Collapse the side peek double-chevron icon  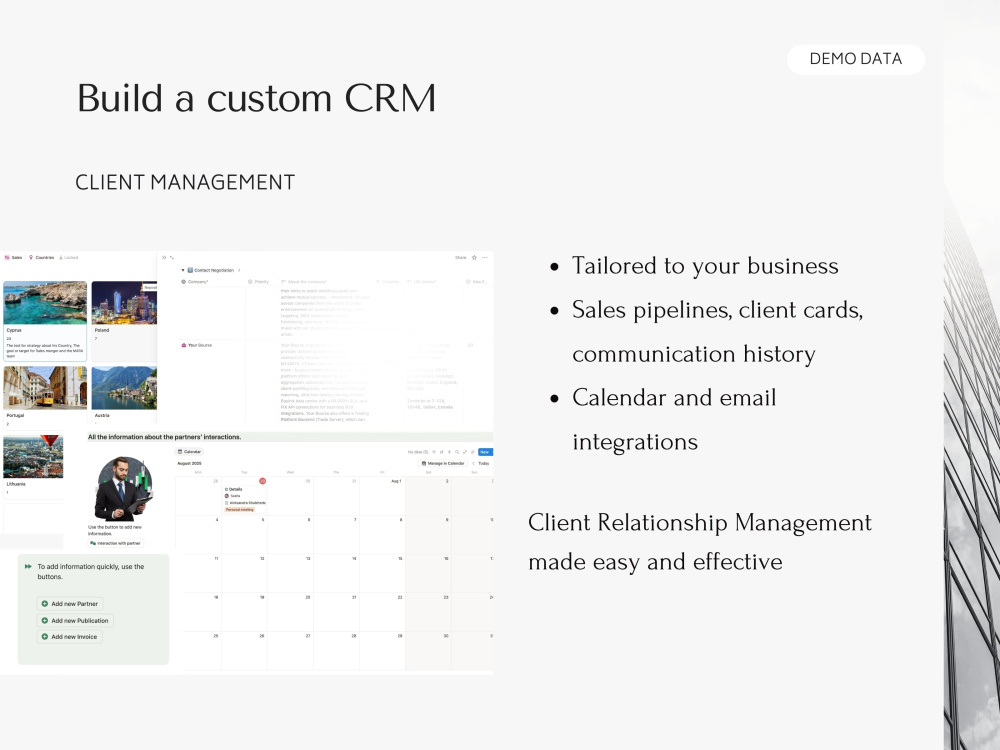(164, 258)
